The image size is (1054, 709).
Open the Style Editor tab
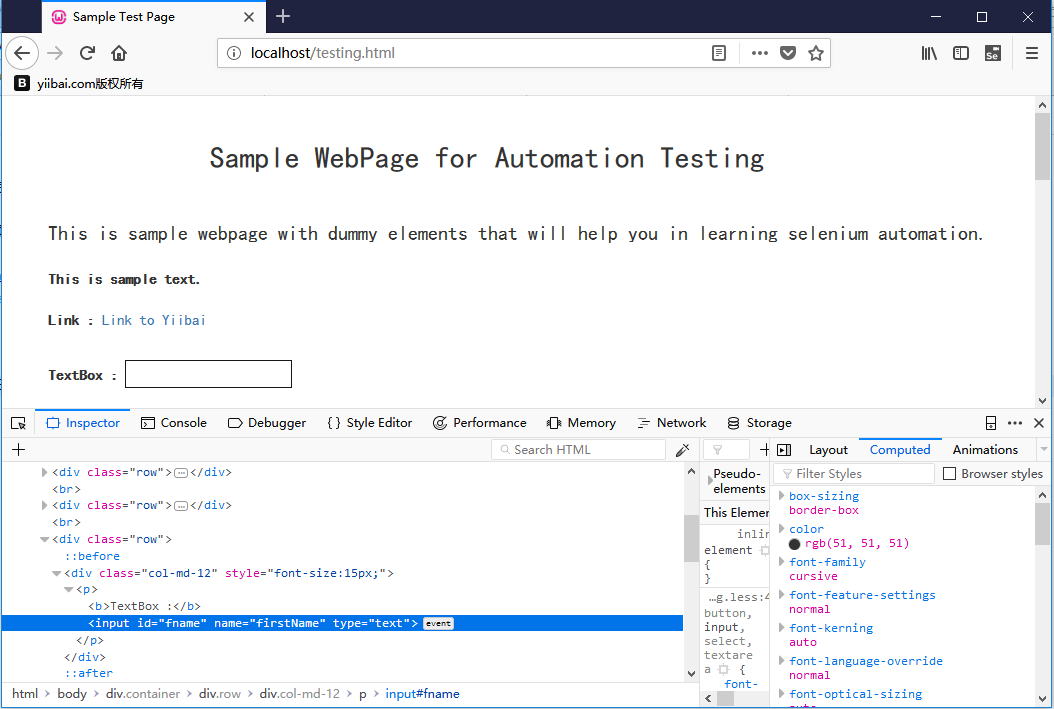click(370, 423)
